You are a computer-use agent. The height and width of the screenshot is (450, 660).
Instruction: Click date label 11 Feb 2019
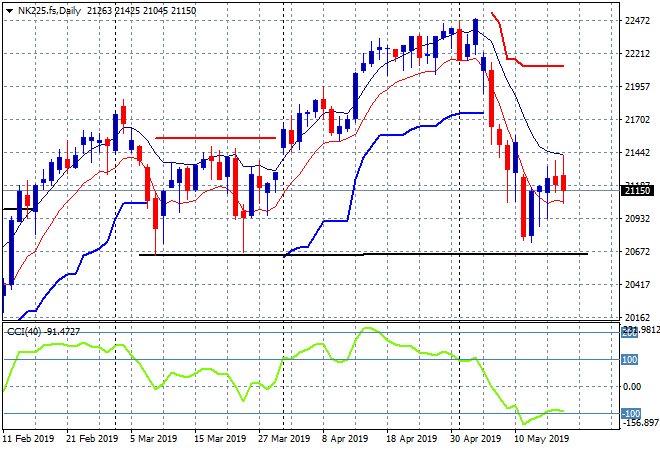[x=29, y=439]
